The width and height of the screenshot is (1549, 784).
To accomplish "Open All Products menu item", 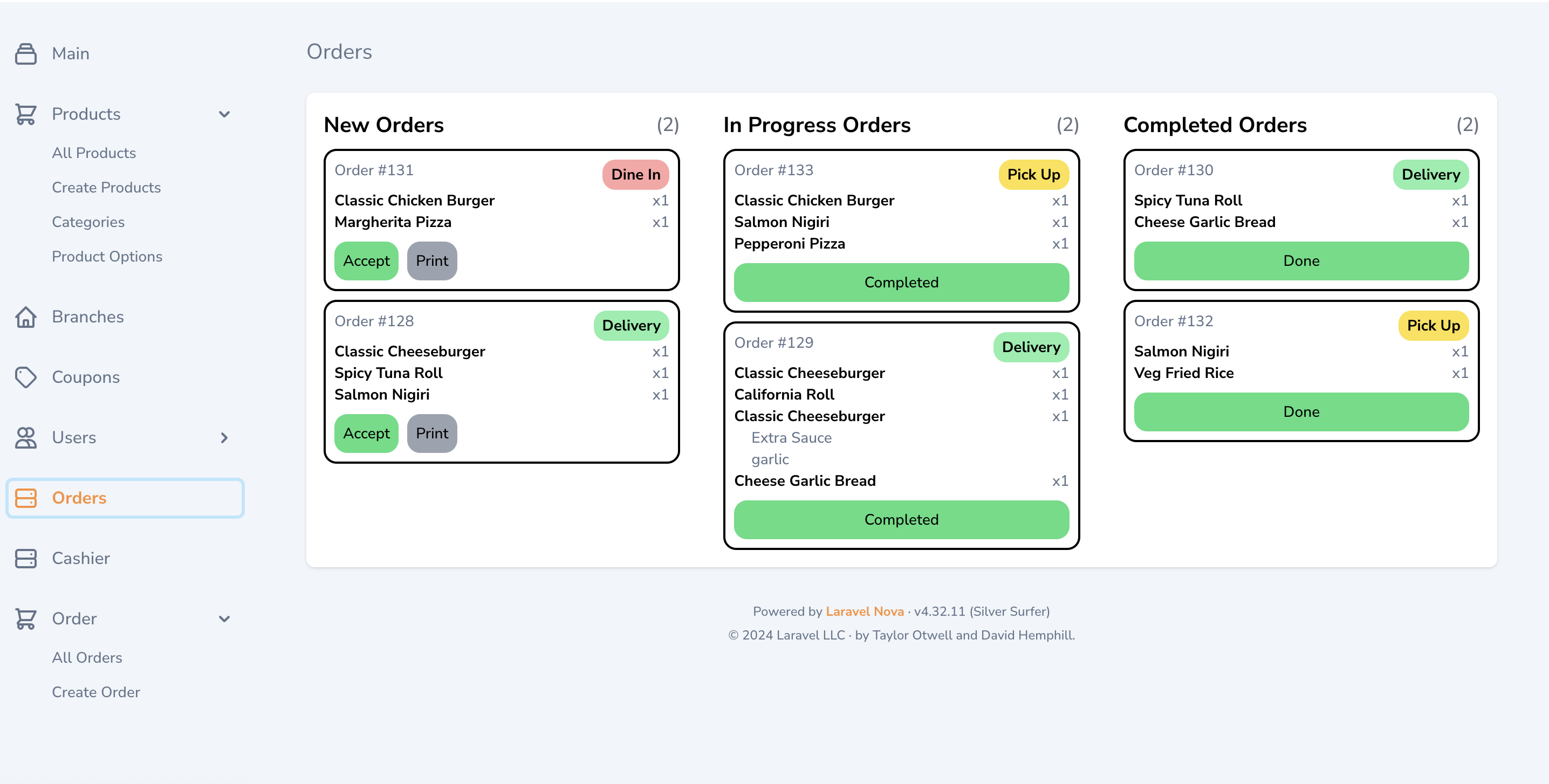I will (x=94, y=153).
